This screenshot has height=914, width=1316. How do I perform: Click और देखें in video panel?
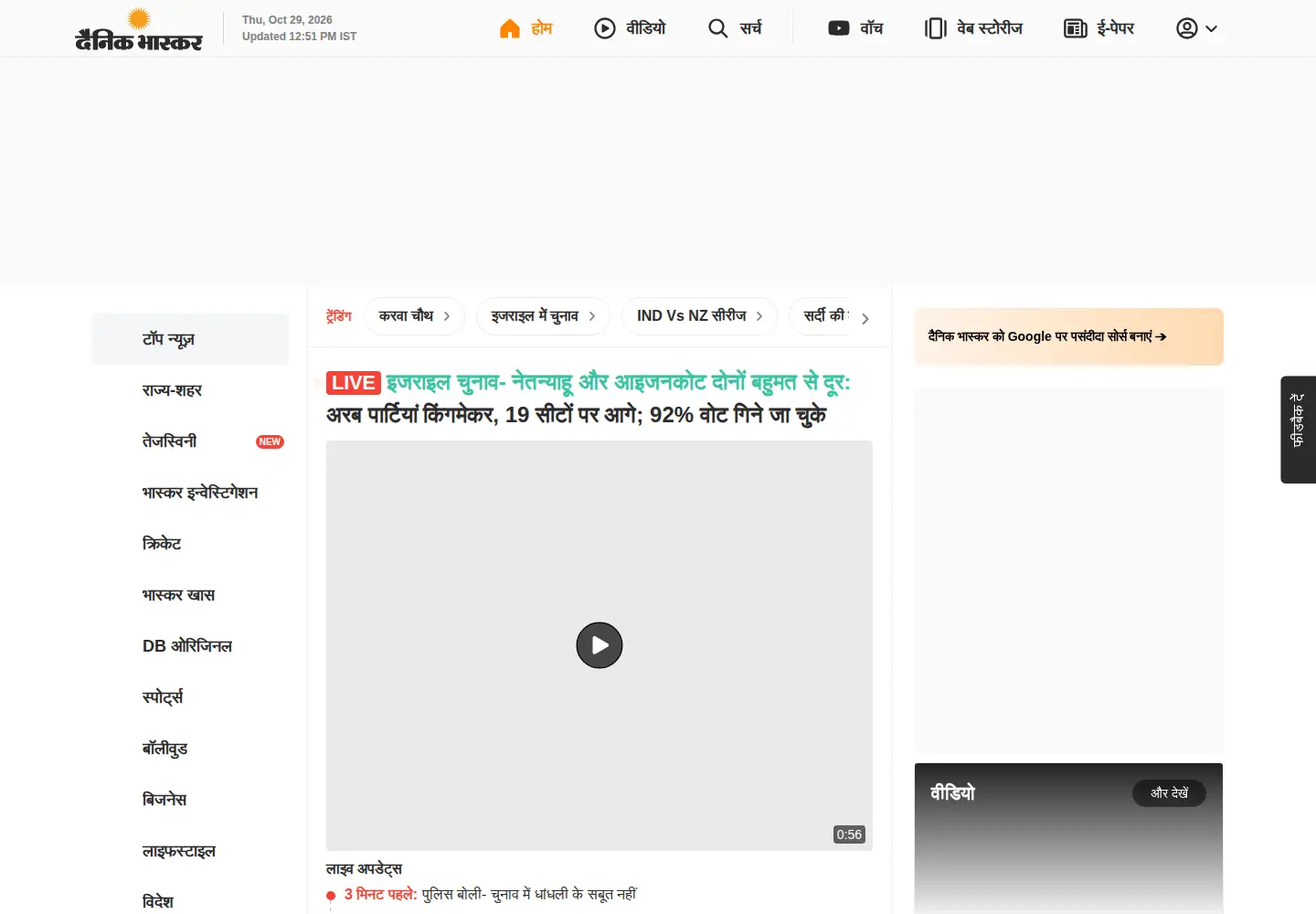click(x=1169, y=793)
